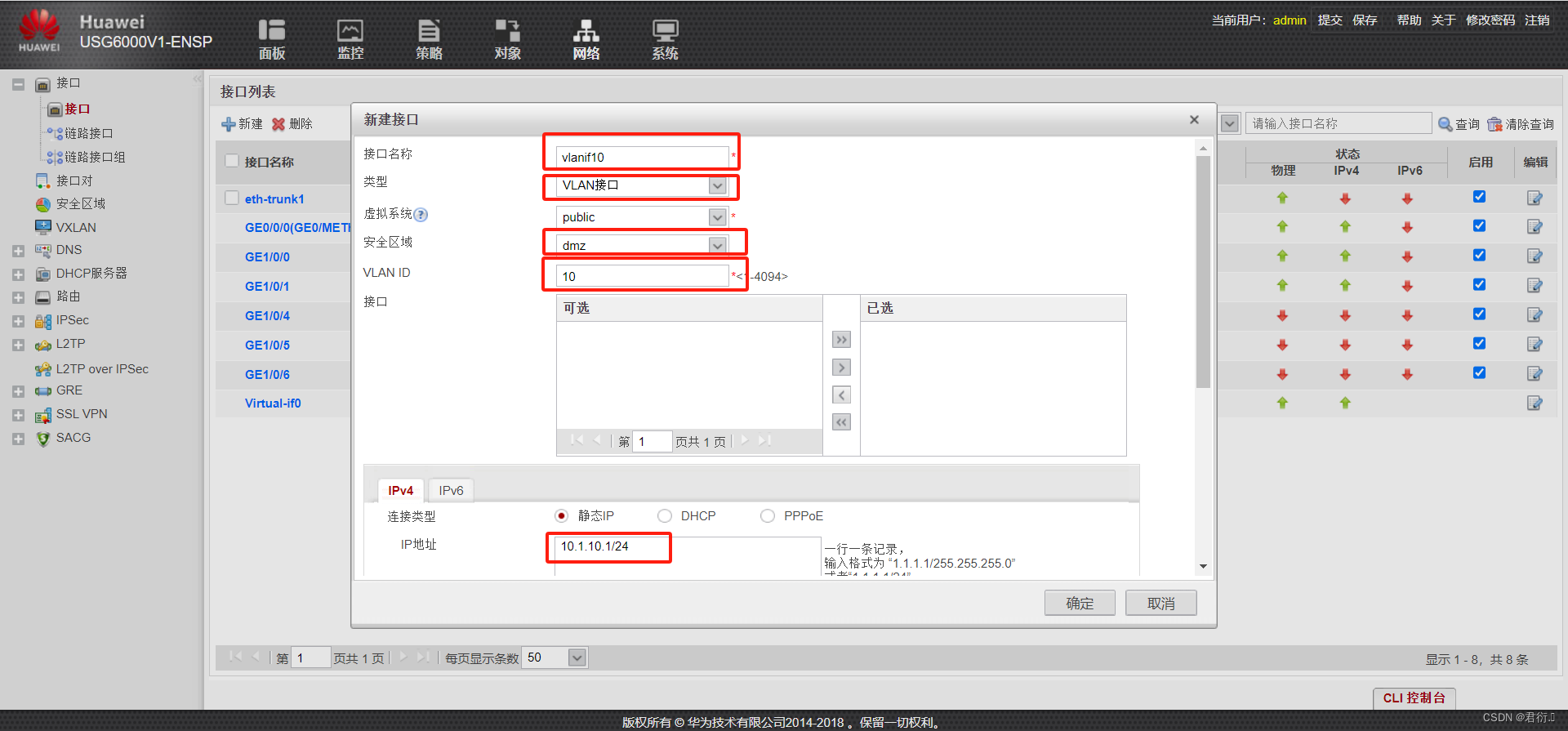Screen dimensions: 1568x731
Task: Toggle 启用 checkbox for GE1/0/6 row
Action: tap(1479, 373)
